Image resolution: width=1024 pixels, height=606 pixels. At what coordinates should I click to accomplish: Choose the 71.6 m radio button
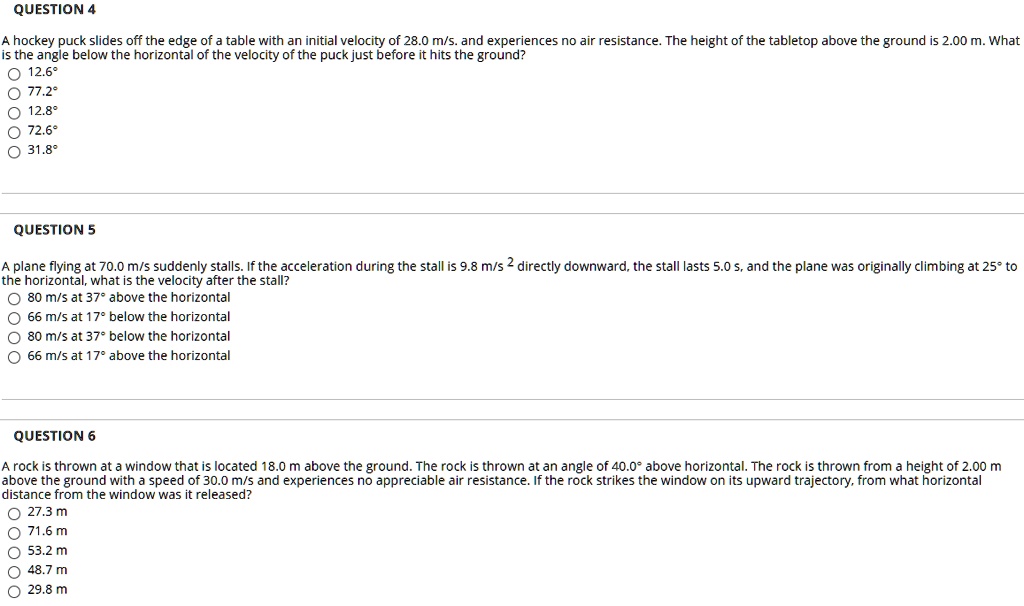(x=14, y=532)
